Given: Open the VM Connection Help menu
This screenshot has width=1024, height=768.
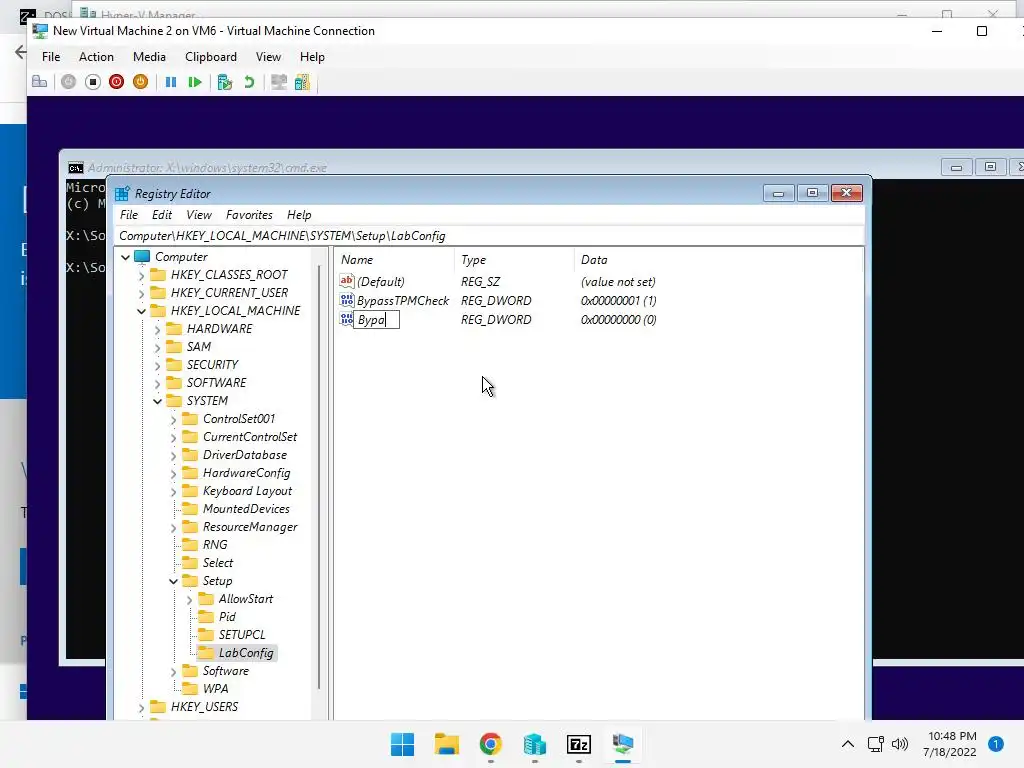Looking at the screenshot, I should (x=312, y=57).
